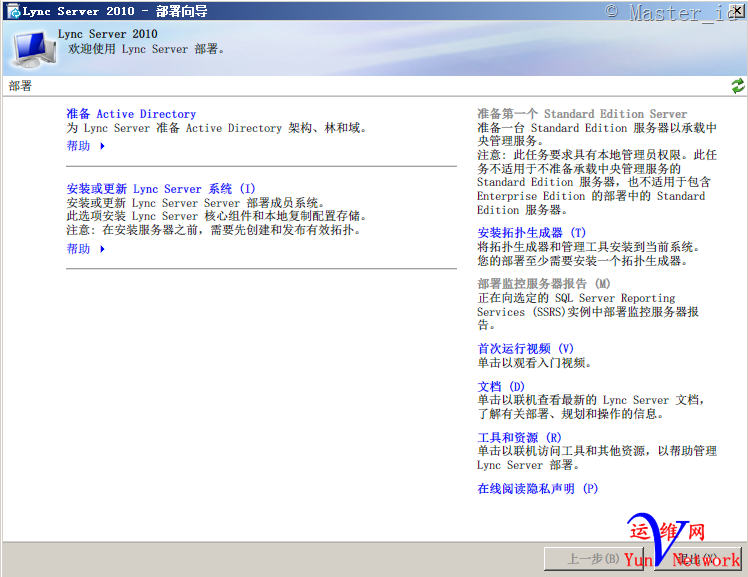Viewport: 748px width, 577px height.
Task: Click the Lync title bar application icon
Action: (13, 11)
